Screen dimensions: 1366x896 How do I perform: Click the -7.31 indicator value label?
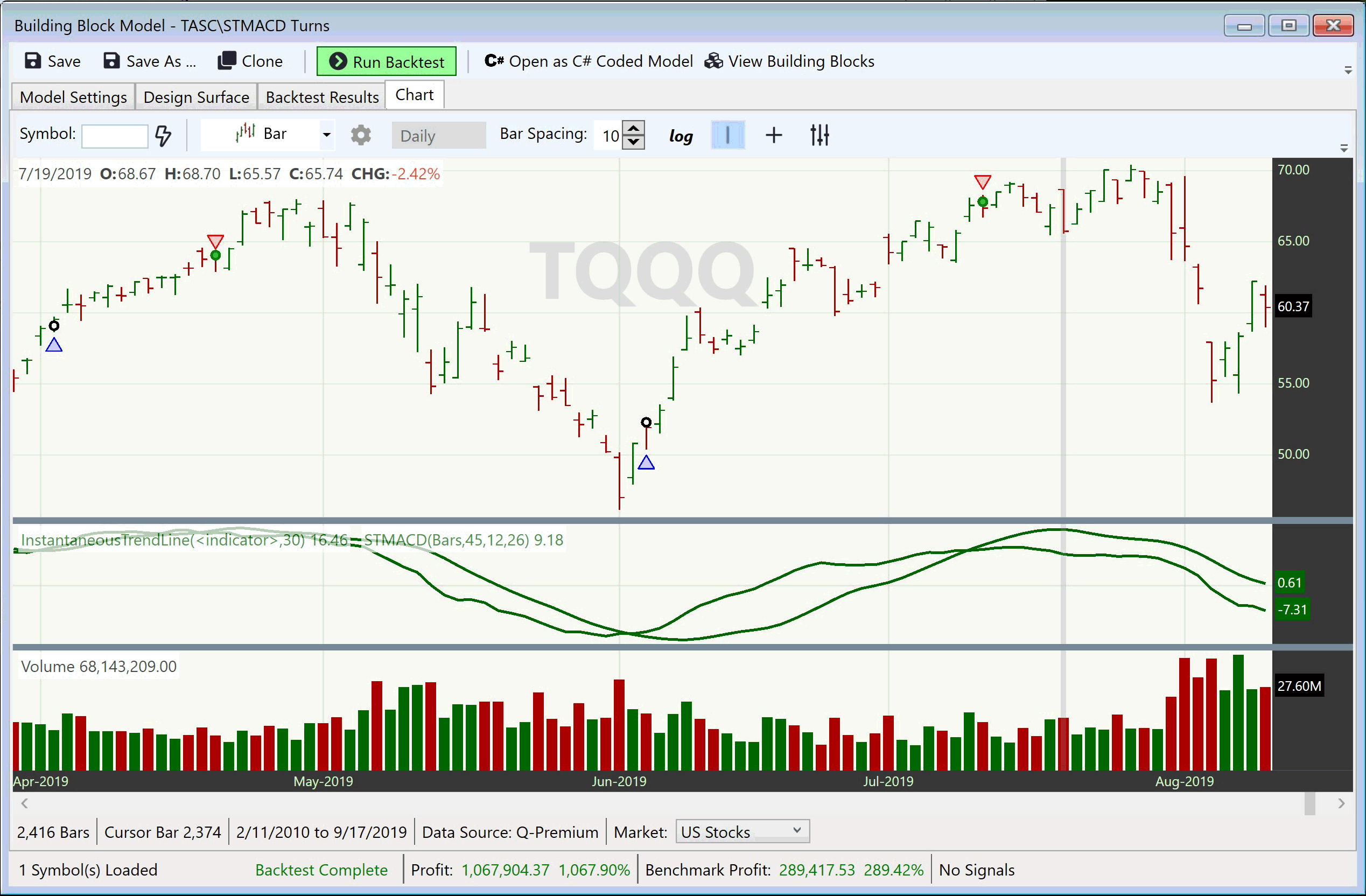[1292, 610]
